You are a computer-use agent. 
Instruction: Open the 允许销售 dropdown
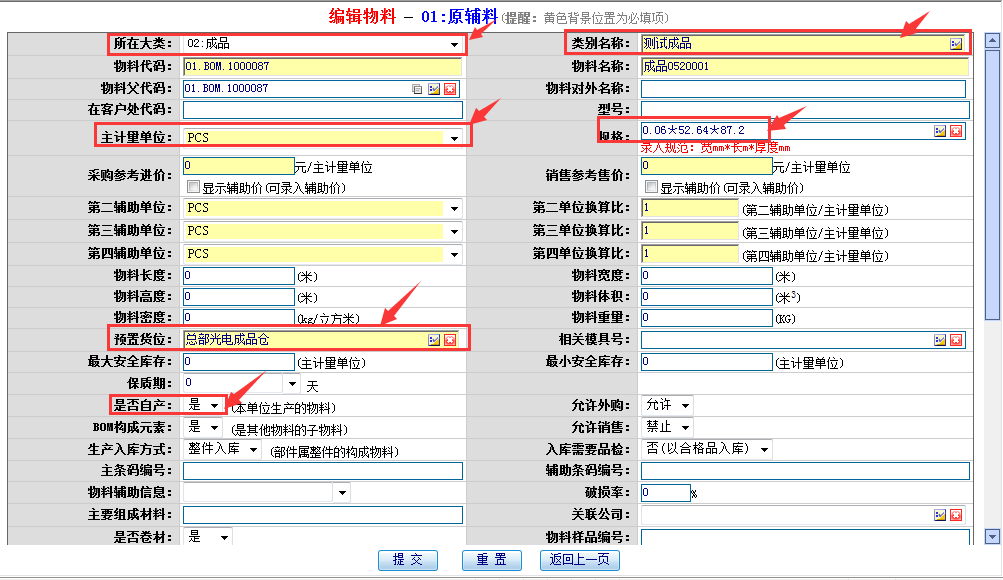[x=684, y=428]
